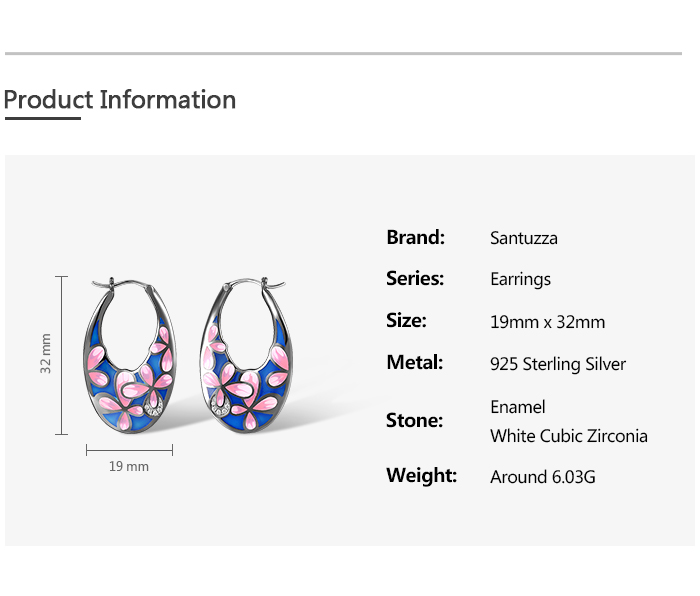Click the horizontal width dimension line
The height and width of the screenshot is (596, 700).
click(129, 450)
